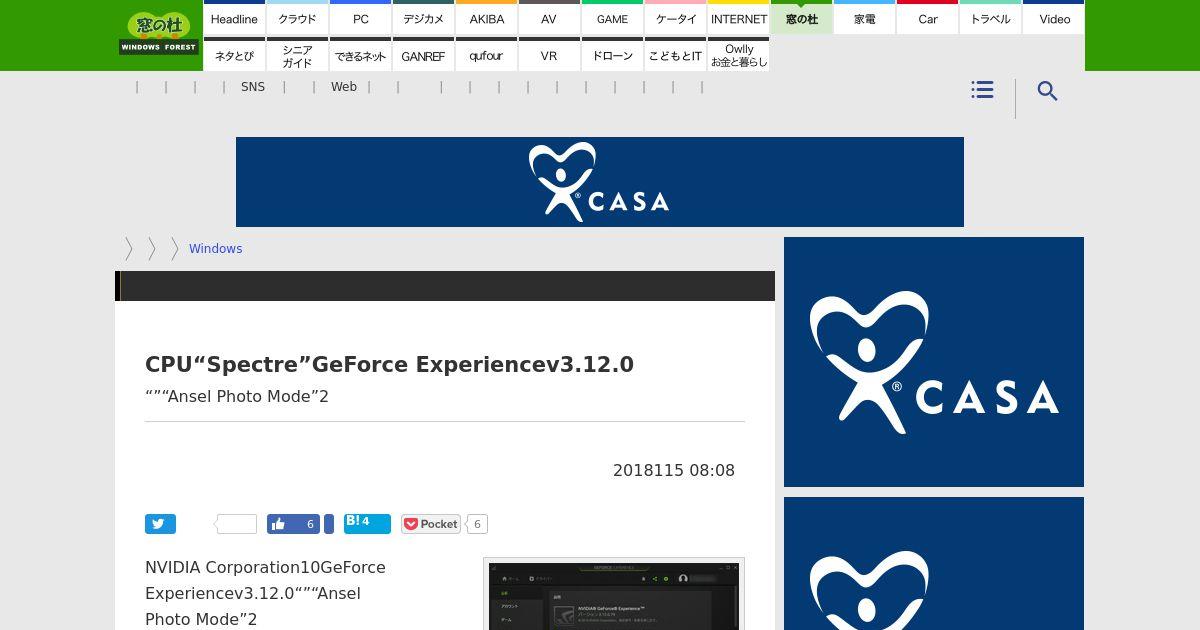The height and width of the screenshot is (630, 1200).
Task: Open the Video tab
Action: tap(1054, 18)
